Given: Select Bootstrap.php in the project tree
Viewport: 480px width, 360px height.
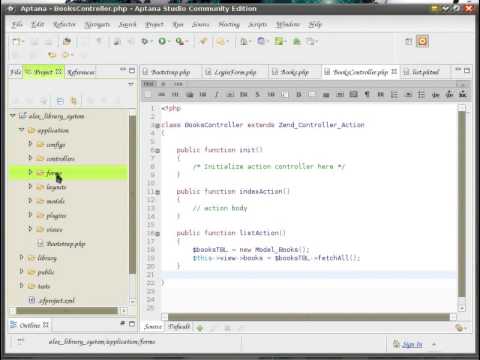Looking at the screenshot, I should pyautogui.click(x=66, y=244).
